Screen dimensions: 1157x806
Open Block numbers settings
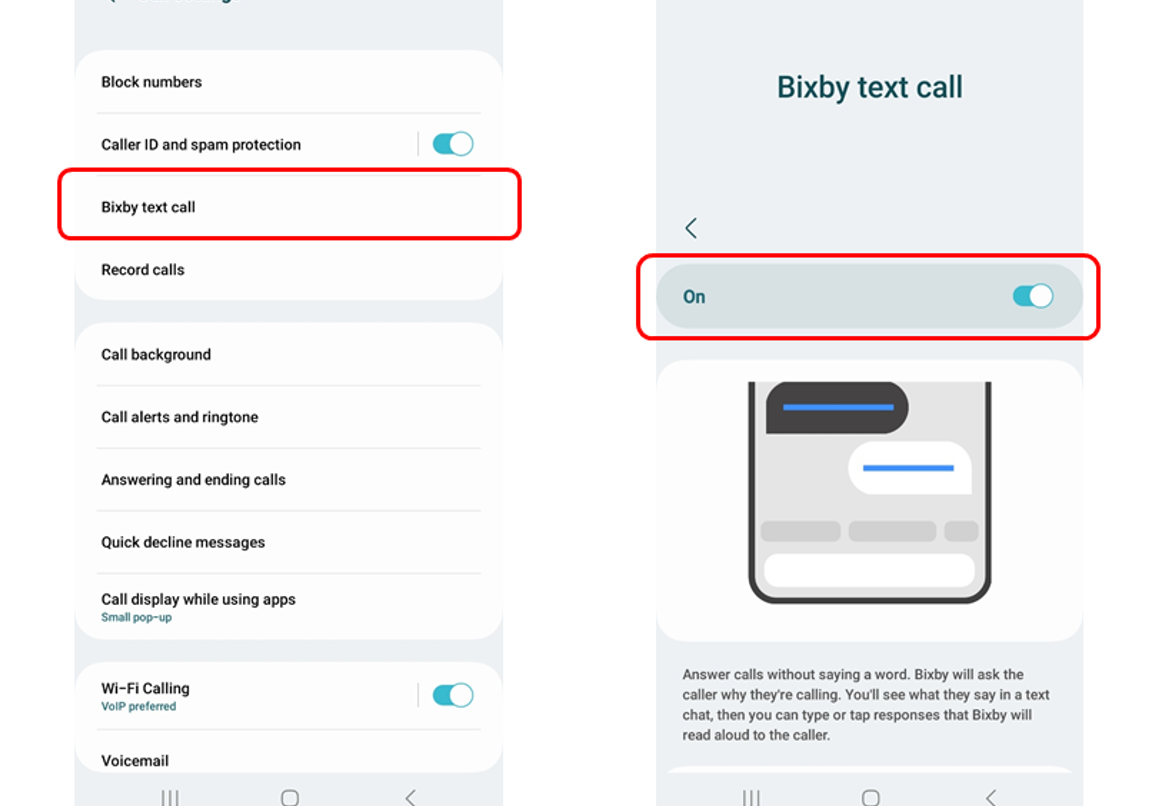pyautogui.click(x=289, y=82)
